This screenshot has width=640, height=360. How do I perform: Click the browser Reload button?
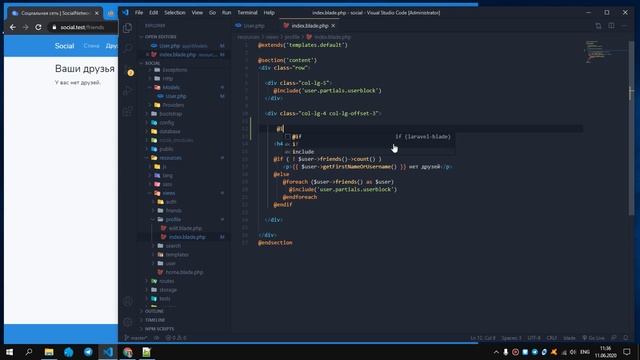38,27
